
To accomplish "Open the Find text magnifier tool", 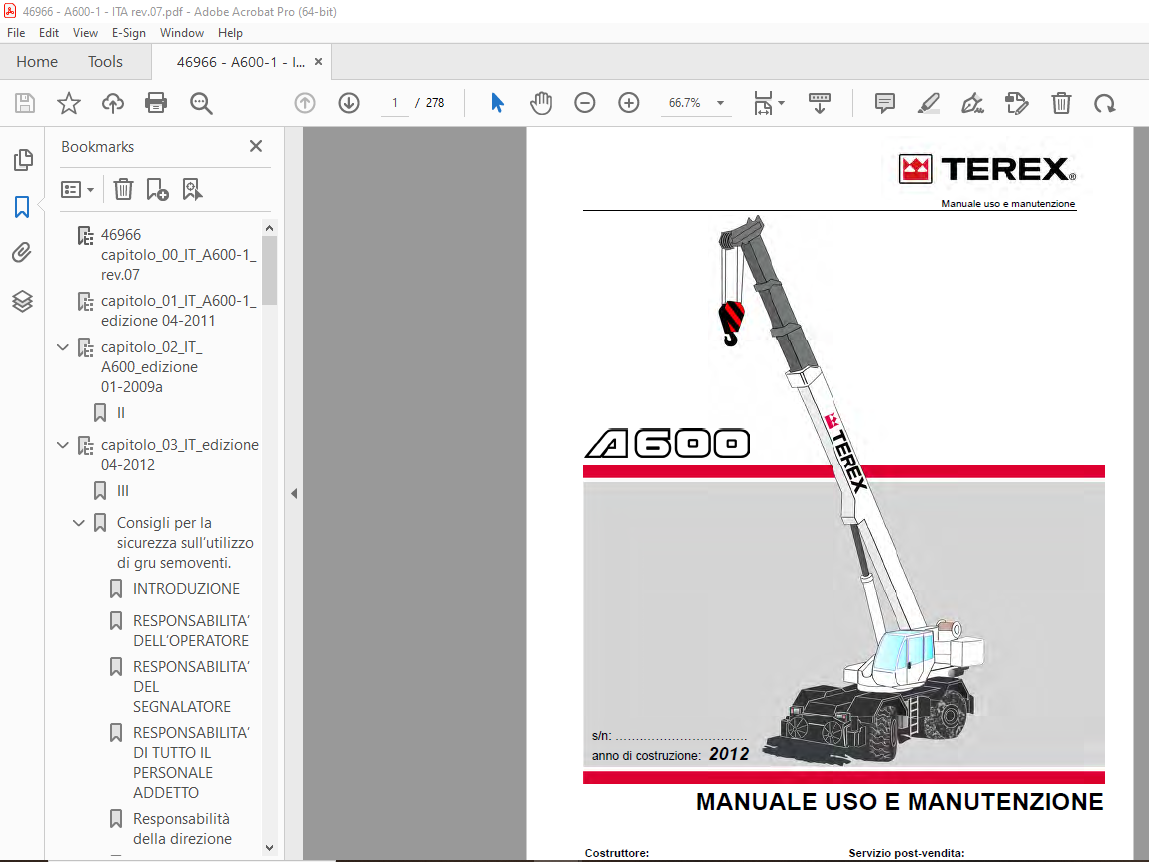I will (x=201, y=103).
